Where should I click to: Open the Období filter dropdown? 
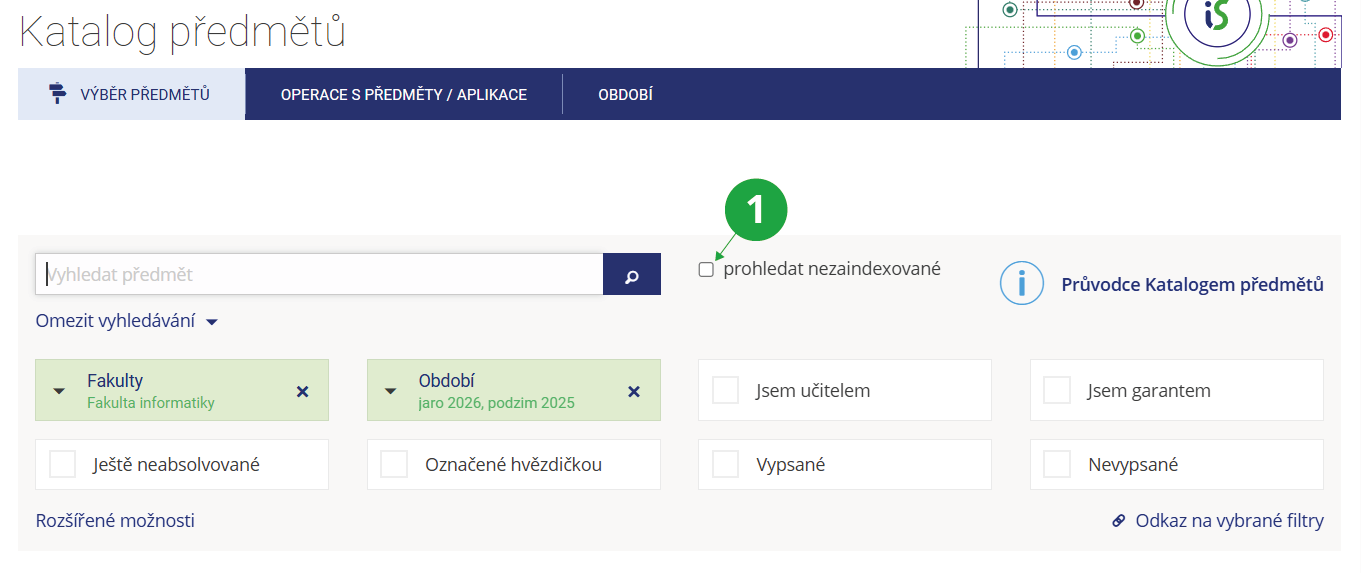point(391,391)
